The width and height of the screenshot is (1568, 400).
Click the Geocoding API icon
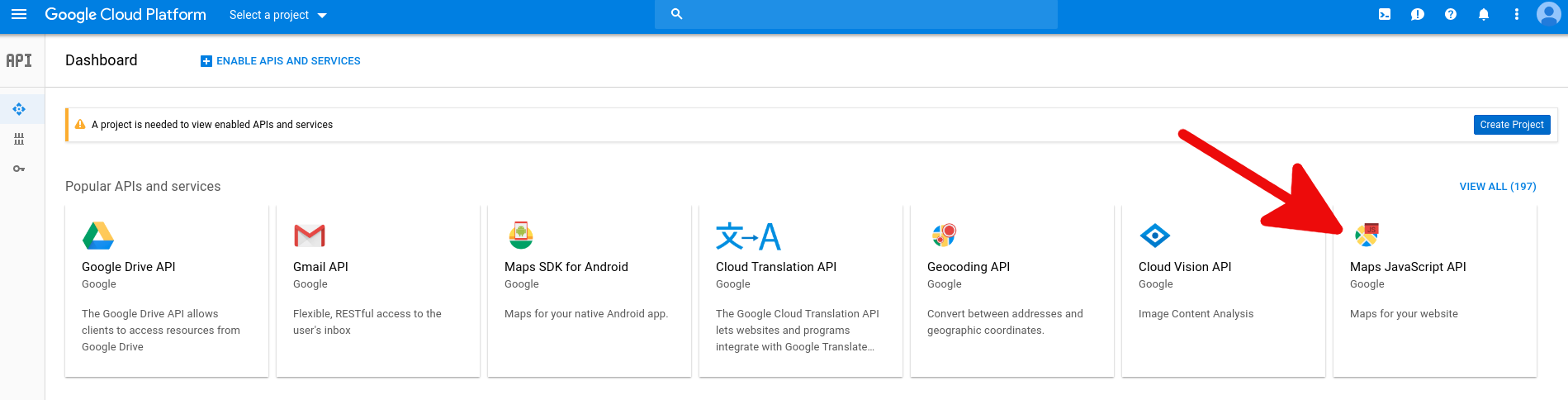pos(944,236)
